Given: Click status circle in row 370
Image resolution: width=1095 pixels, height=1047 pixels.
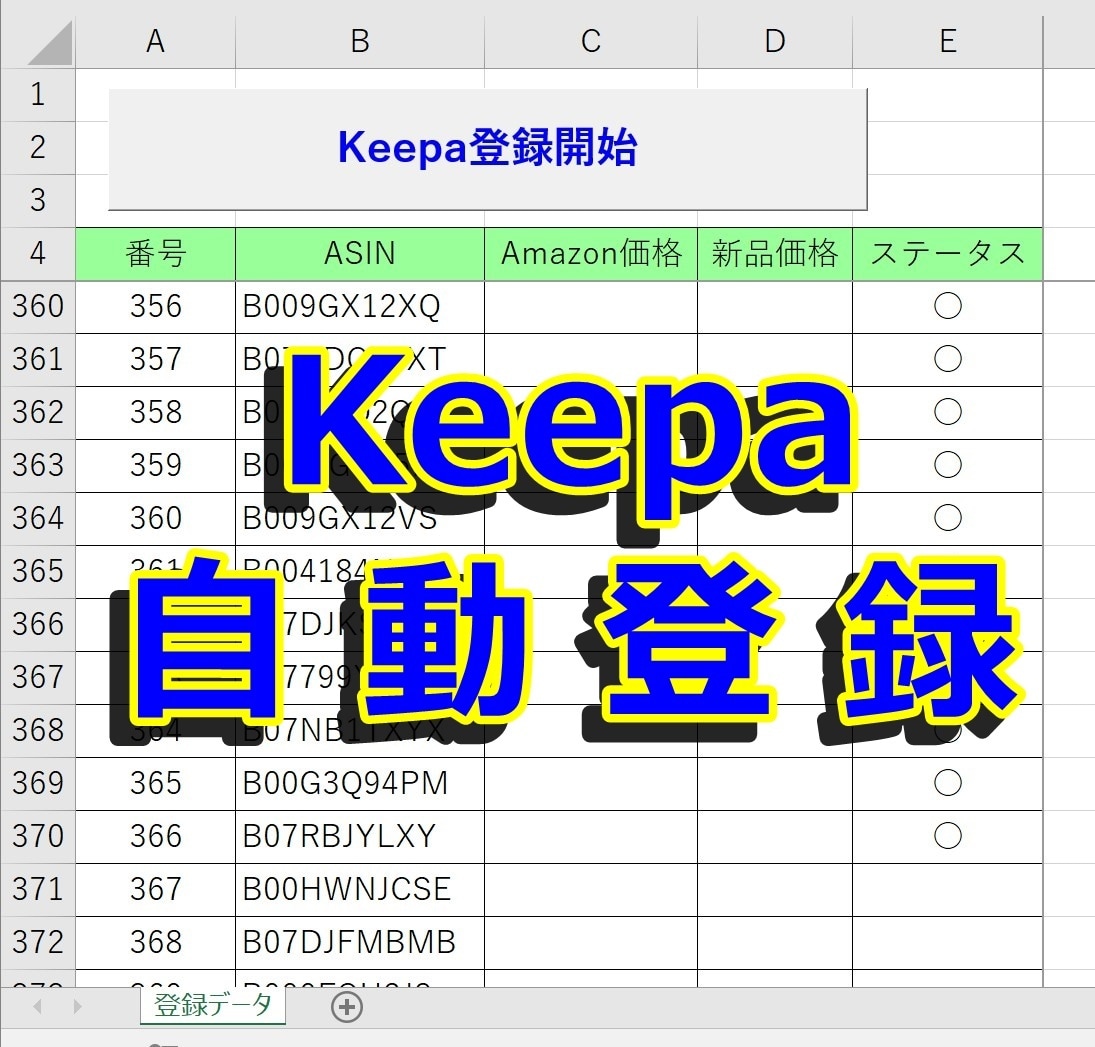Looking at the screenshot, I should 948,836.
